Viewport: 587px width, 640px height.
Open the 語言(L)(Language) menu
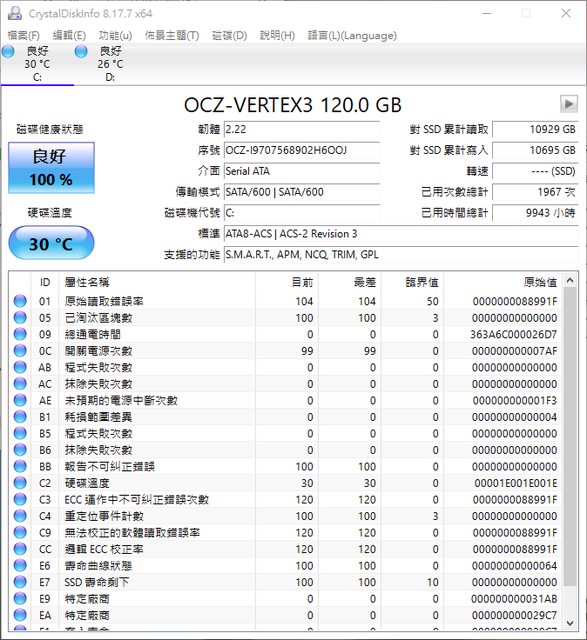click(352, 36)
